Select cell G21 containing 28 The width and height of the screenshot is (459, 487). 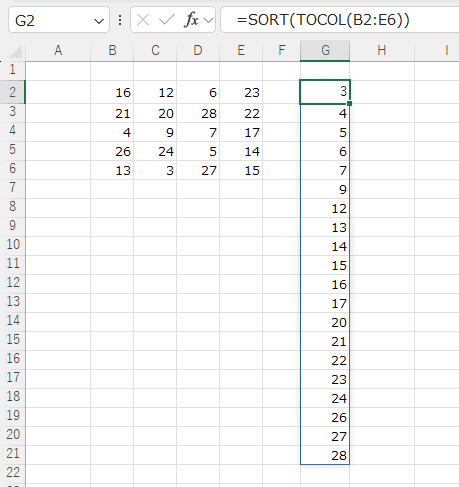pyautogui.click(x=325, y=455)
